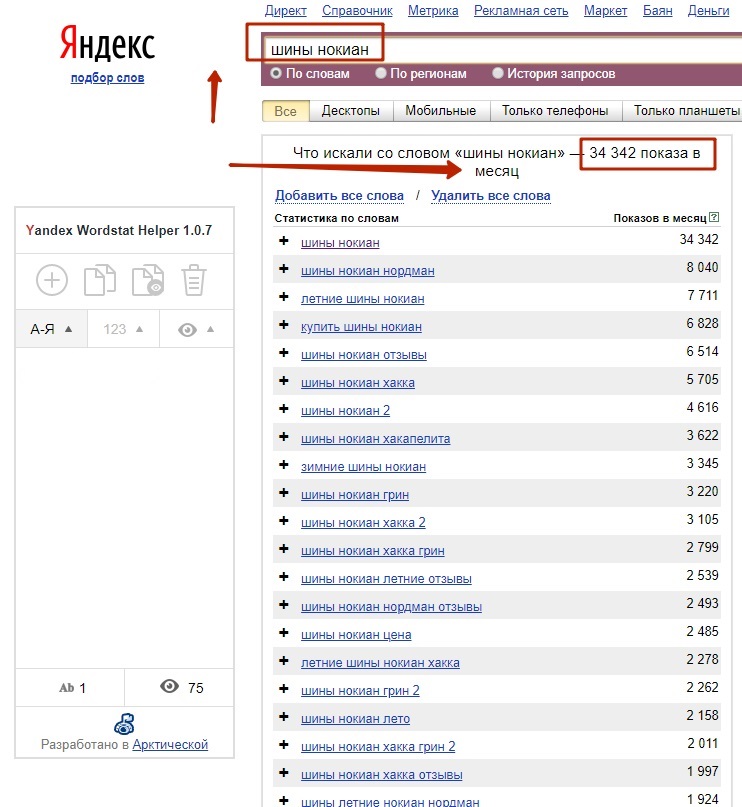Focus the search query input field
742x807 pixels.
[x=503, y=50]
